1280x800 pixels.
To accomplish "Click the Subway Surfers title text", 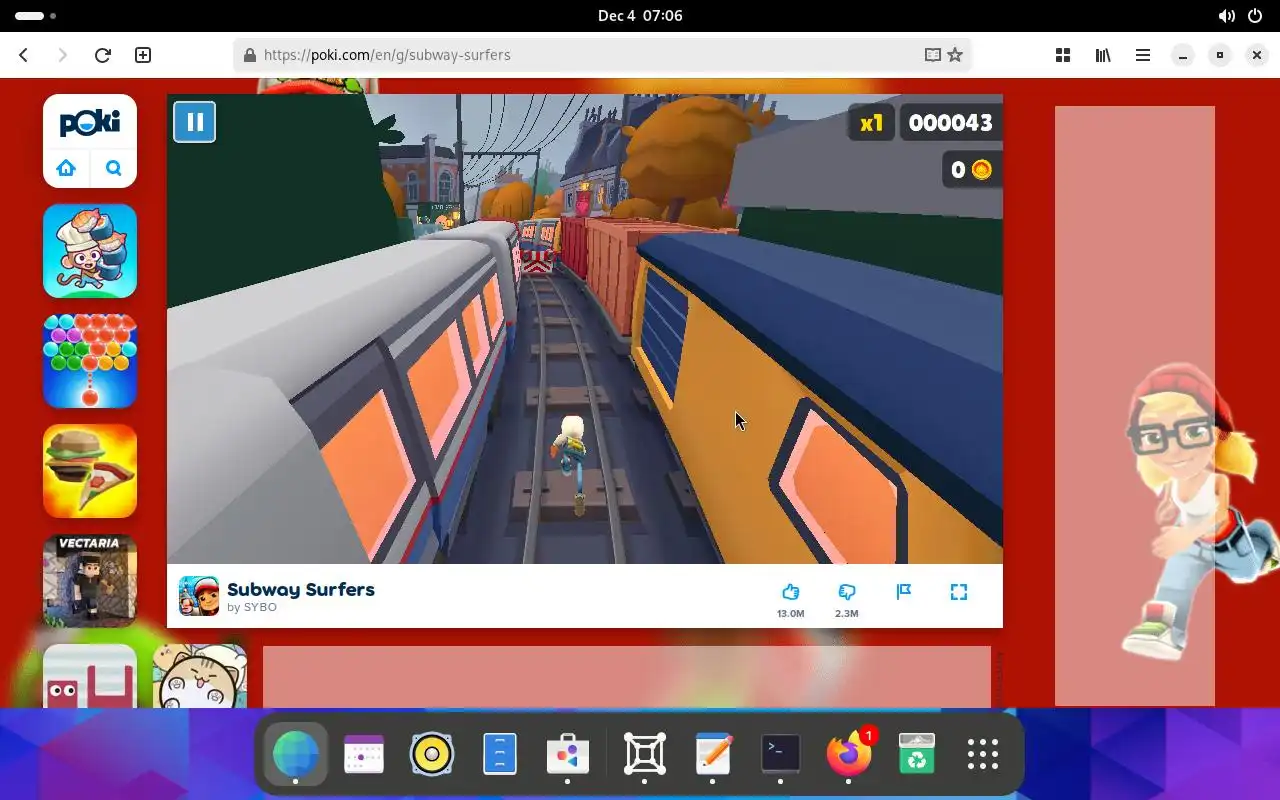I will click(x=301, y=589).
